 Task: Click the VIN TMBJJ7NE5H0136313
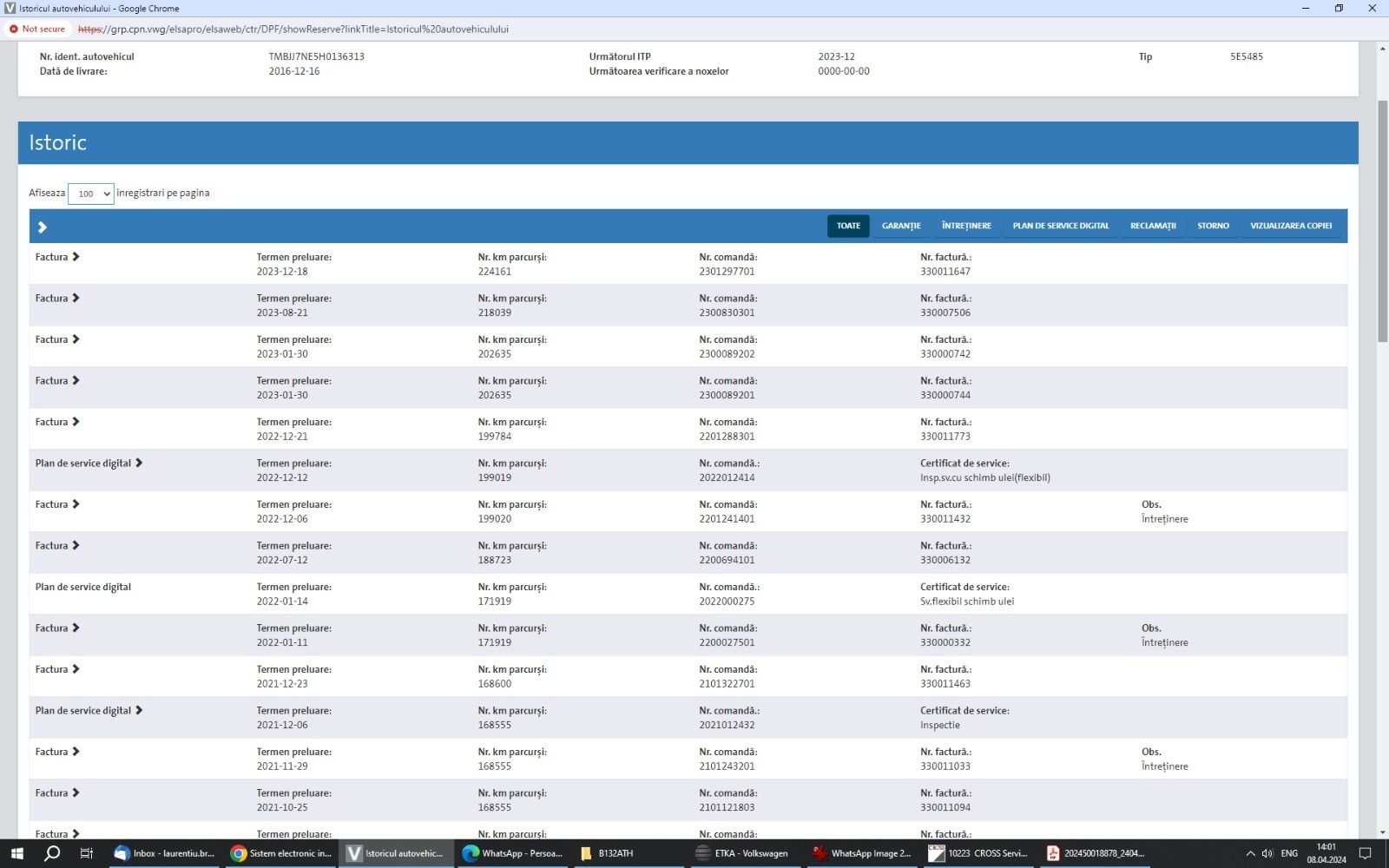click(316, 56)
